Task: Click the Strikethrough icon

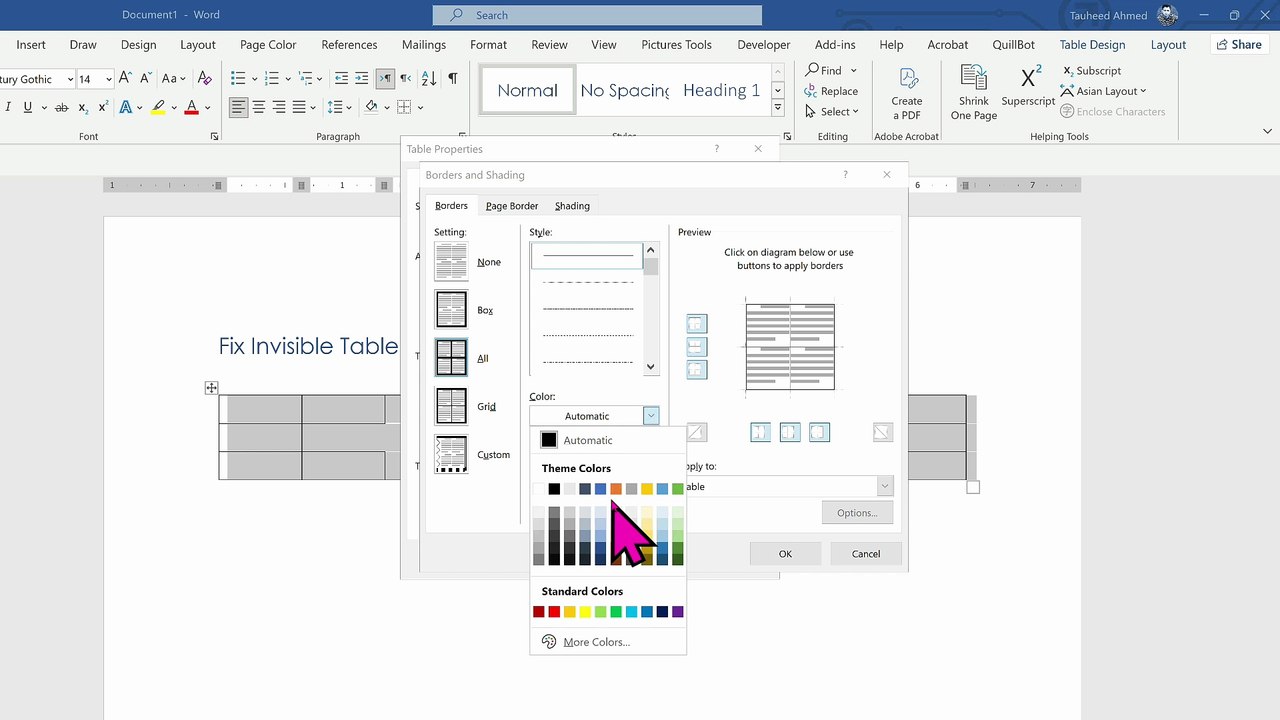Action: pyautogui.click(x=62, y=107)
